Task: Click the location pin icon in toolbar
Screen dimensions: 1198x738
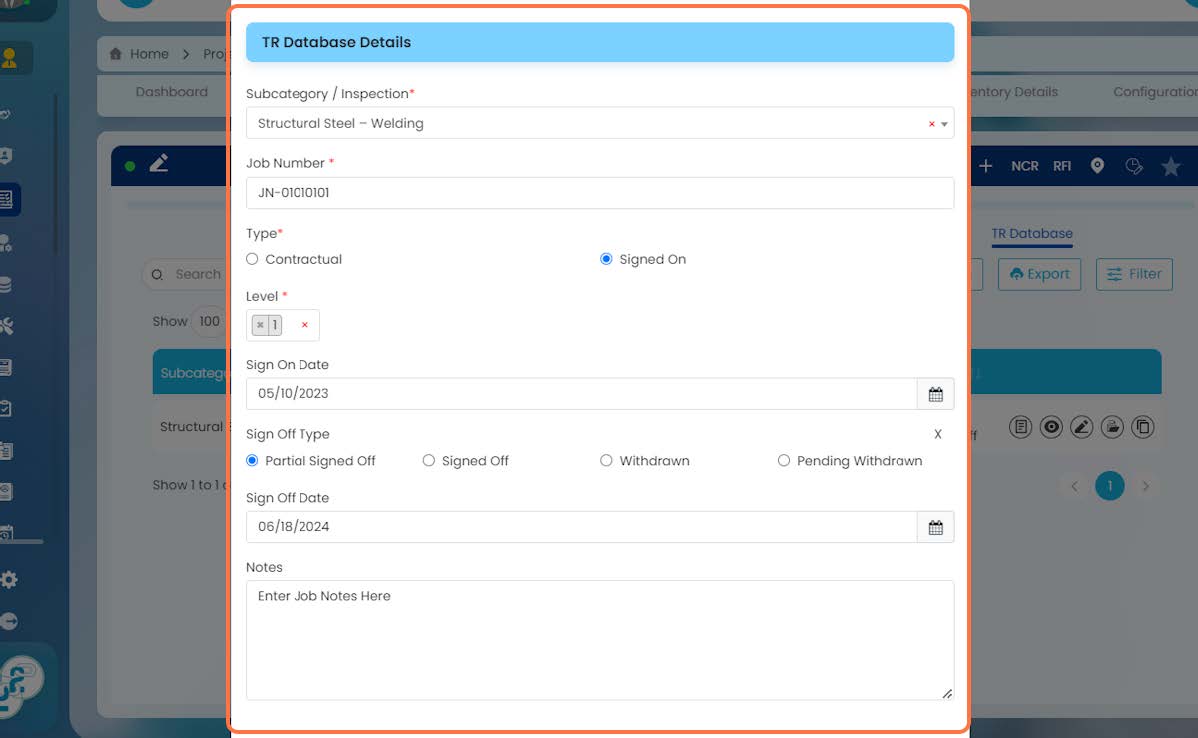Action: pyautogui.click(x=1097, y=166)
